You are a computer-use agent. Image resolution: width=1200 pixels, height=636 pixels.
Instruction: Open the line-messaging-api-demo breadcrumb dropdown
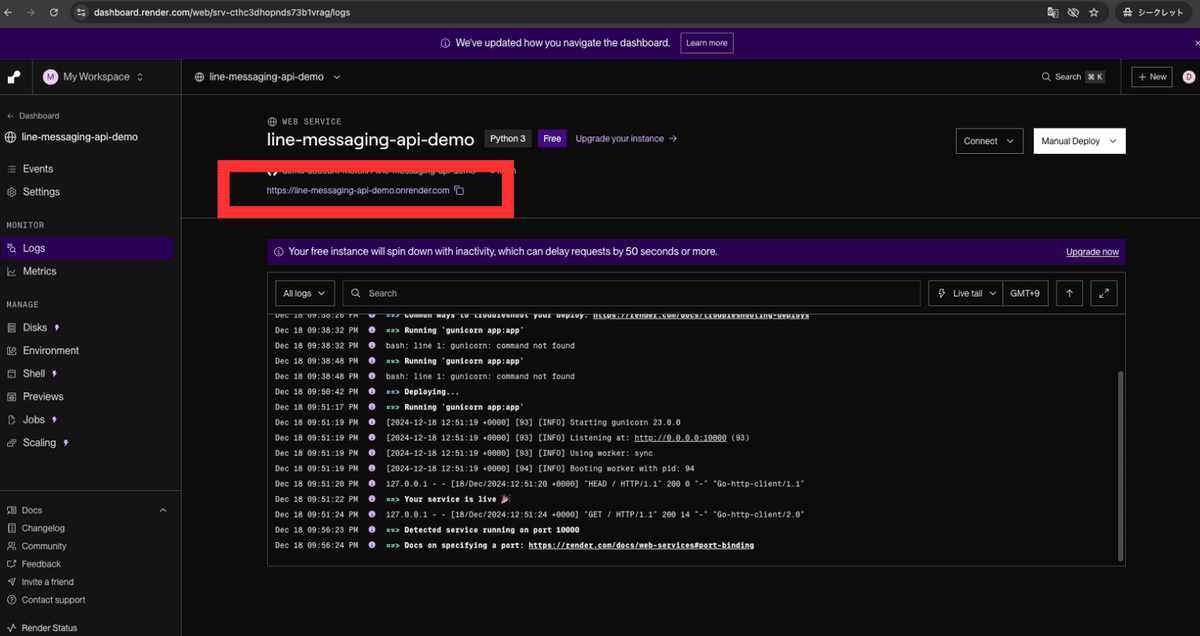point(267,77)
